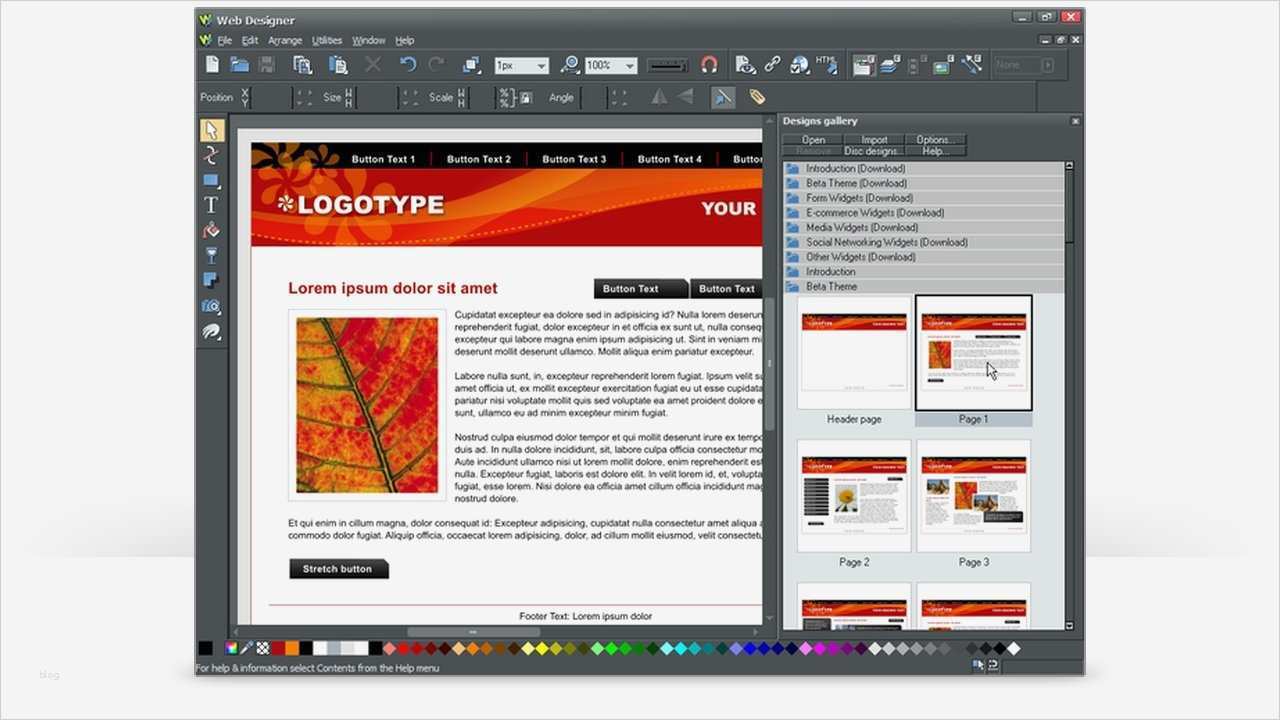Open the 100% zoom level dropdown
The width and height of the screenshot is (1280, 720).
pyautogui.click(x=612, y=65)
